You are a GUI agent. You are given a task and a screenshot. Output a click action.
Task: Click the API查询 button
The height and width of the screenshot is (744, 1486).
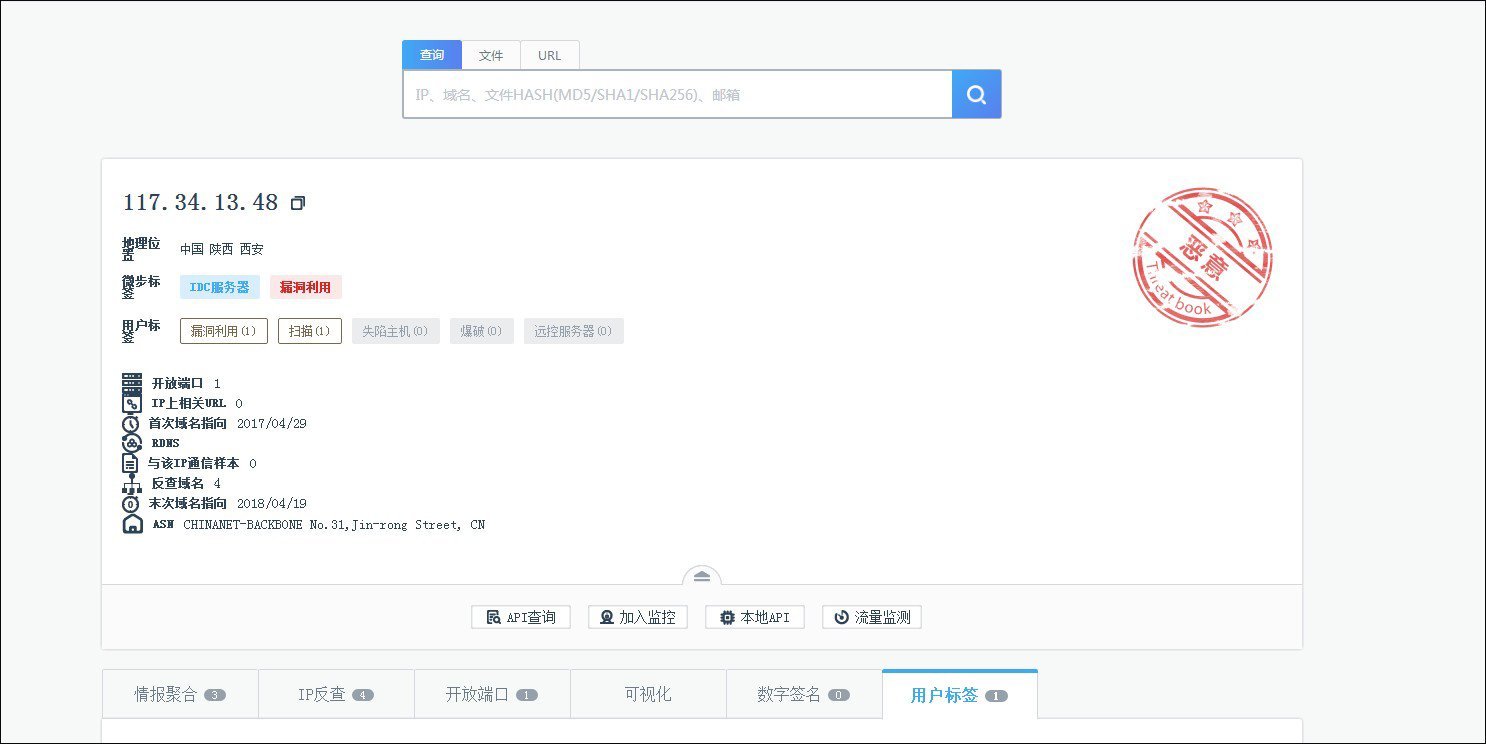[520, 617]
